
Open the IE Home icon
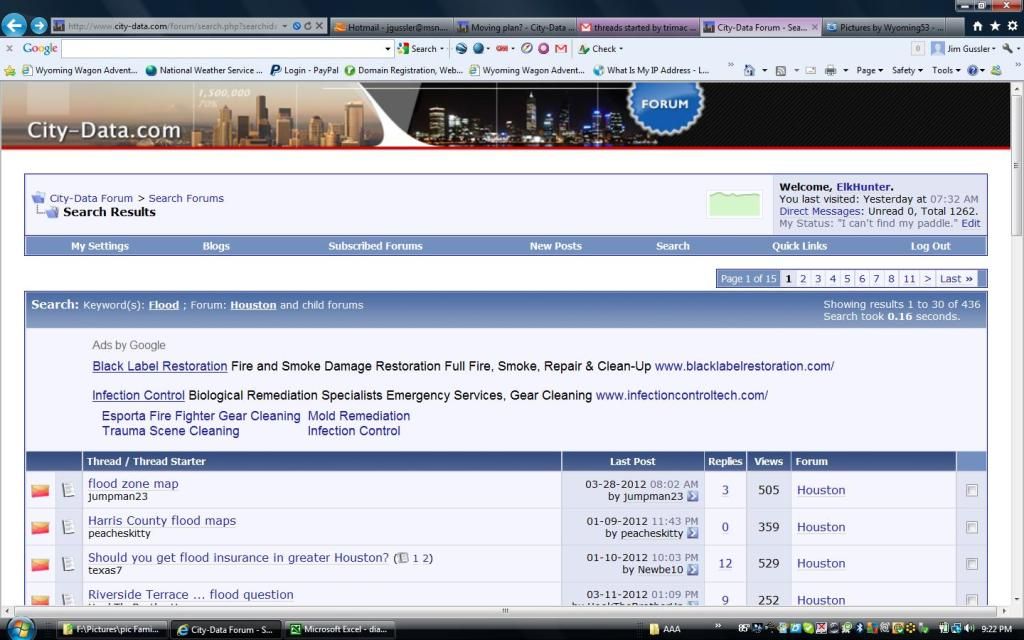coord(978,26)
